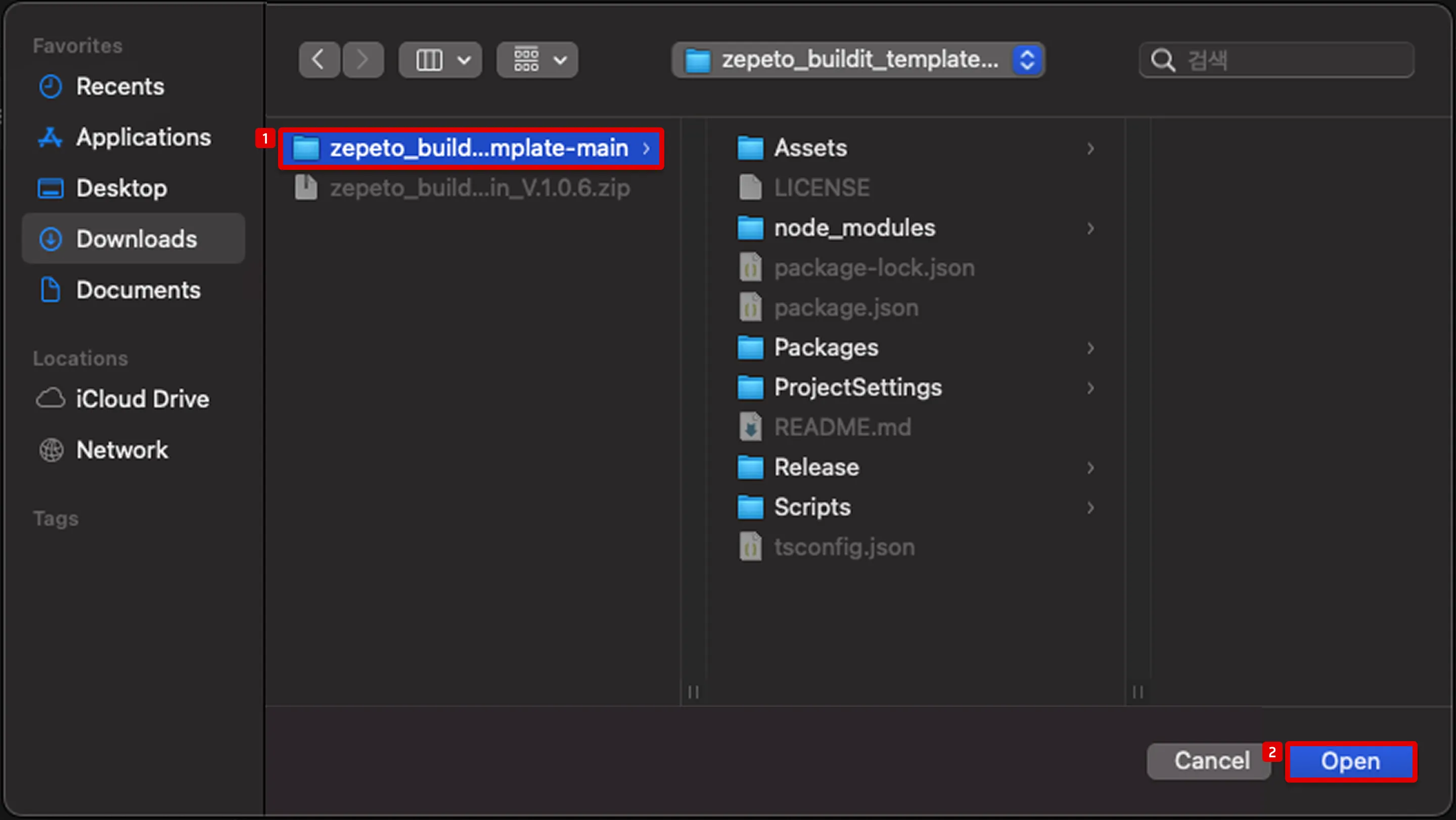Click the Desktop icon in sidebar
This screenshot has width=1456, height=820.
(x=51, y=188)
